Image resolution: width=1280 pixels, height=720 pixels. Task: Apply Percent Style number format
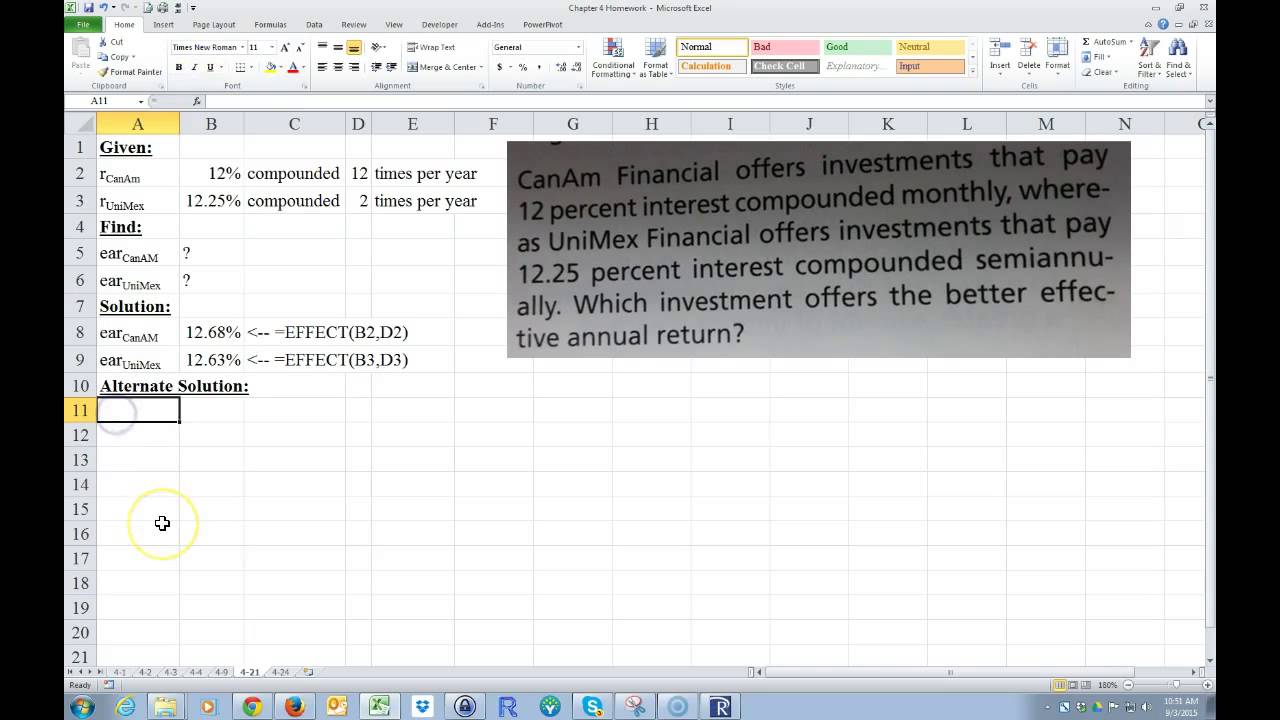click(522, 67)
